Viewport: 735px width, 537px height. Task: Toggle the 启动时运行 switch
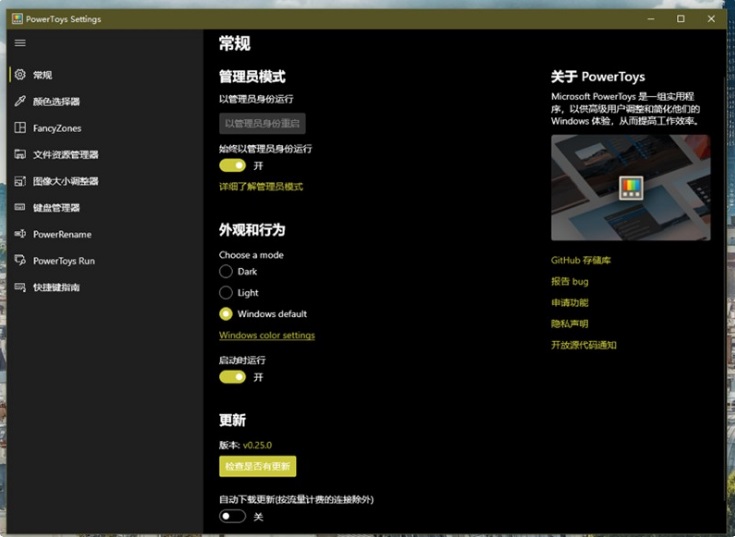[x=232, y=377]
